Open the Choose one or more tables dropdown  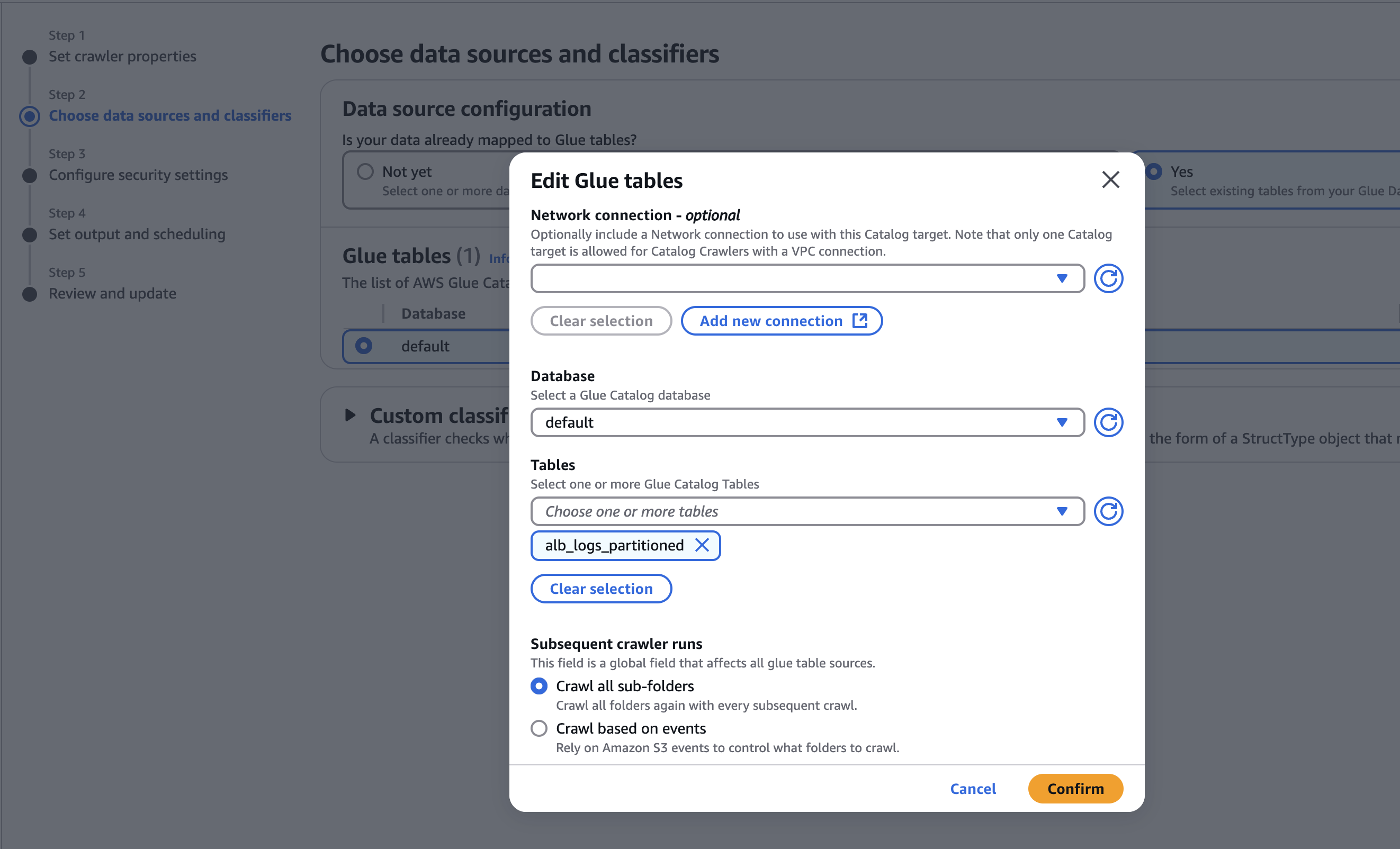795,511
